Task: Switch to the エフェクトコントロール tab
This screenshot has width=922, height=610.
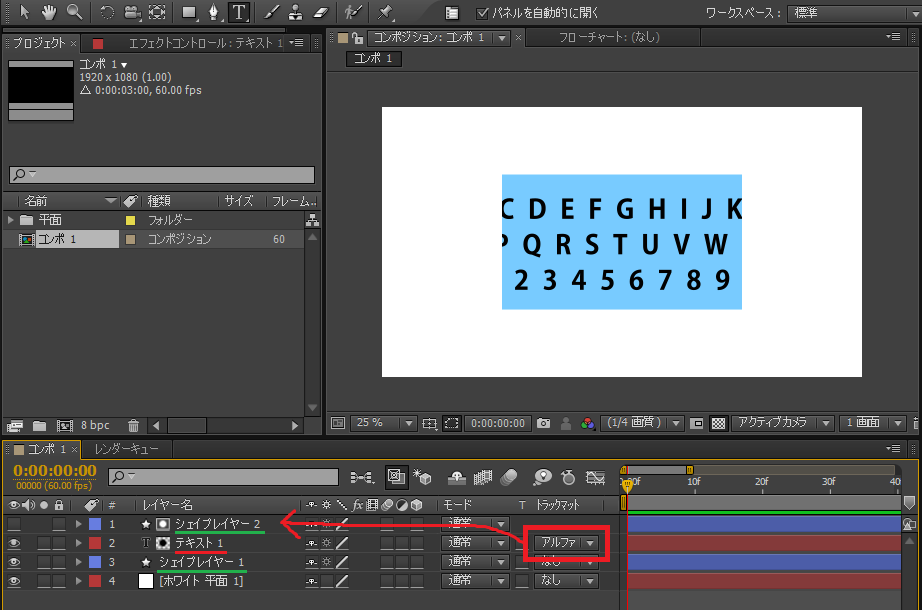Action: coord(205,43)
